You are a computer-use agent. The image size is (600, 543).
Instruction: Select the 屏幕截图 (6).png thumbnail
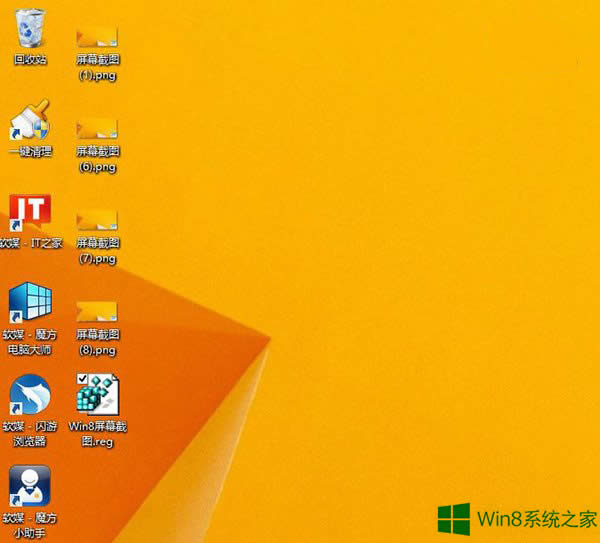pyautogui.click(x=98, y=128)
